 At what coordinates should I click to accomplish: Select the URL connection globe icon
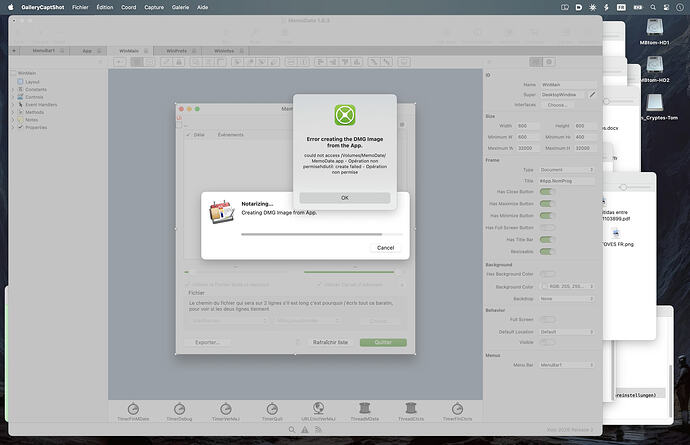click(x=319, y=408)
